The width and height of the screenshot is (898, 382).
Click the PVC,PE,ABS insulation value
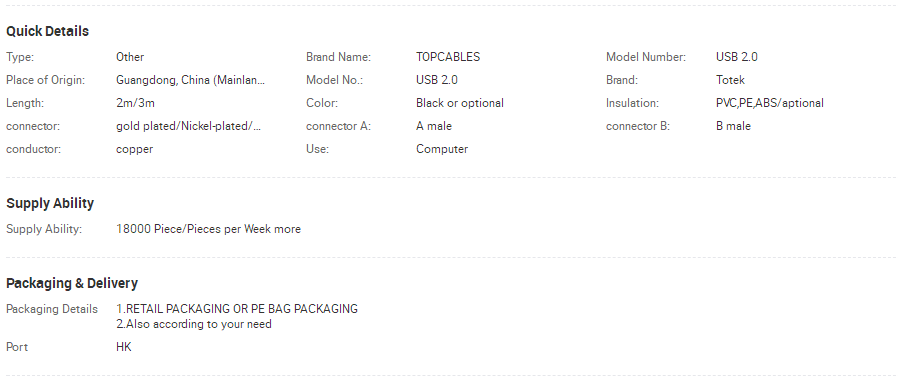coord(770,103)
